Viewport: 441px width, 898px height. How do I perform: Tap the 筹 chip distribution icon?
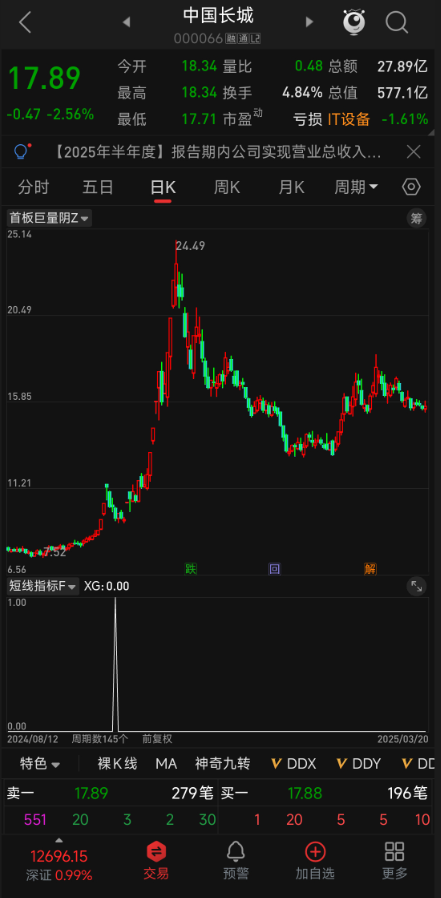coord(416,218)
